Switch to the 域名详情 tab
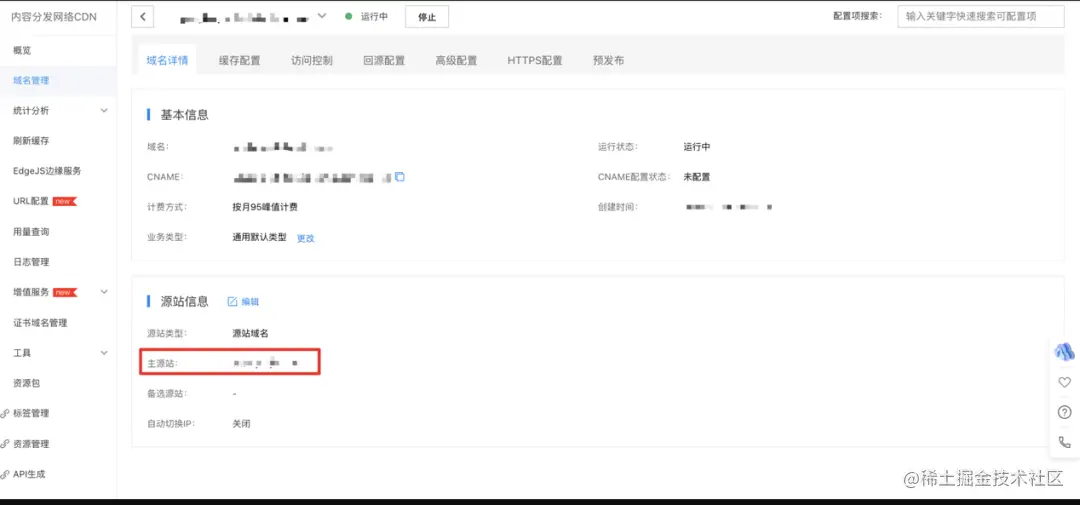Viewport: 1080px width, 505px height. tap(167, 60)
